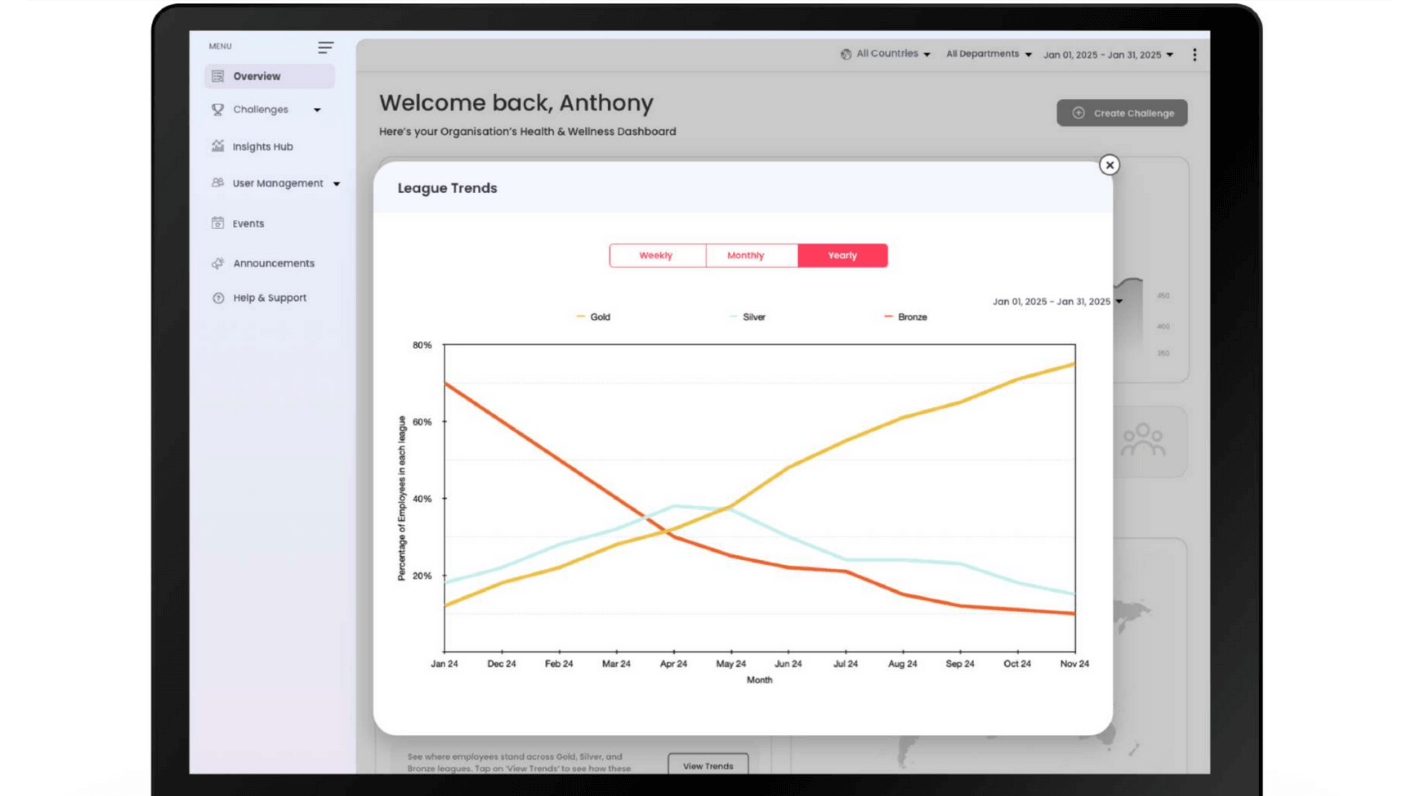Open the three-dot options menu
The width and height of the screenshot is (1419, 796).
1194,55
